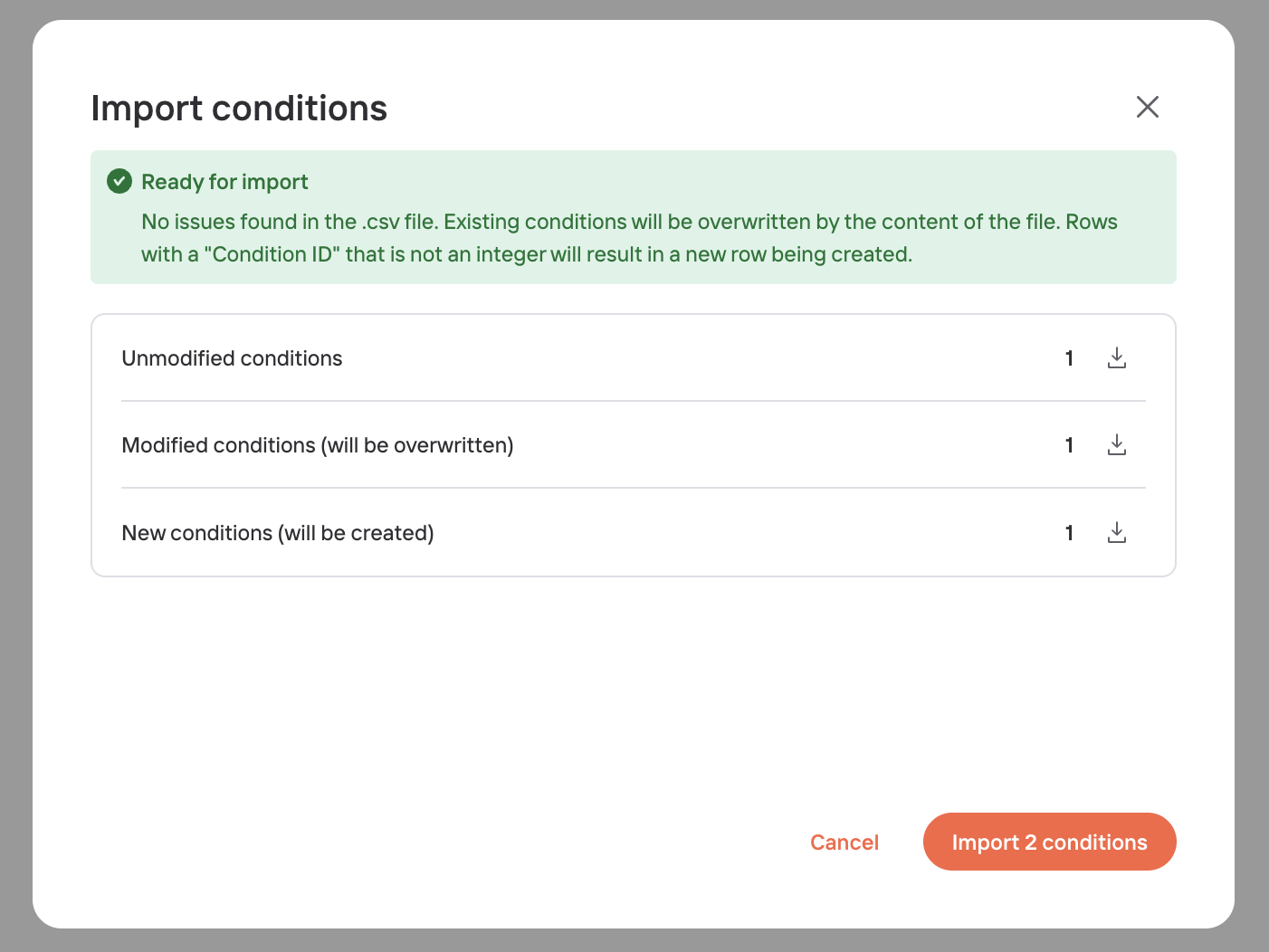
Task: Download the modified conditions list
Action: click(1117, 445)
